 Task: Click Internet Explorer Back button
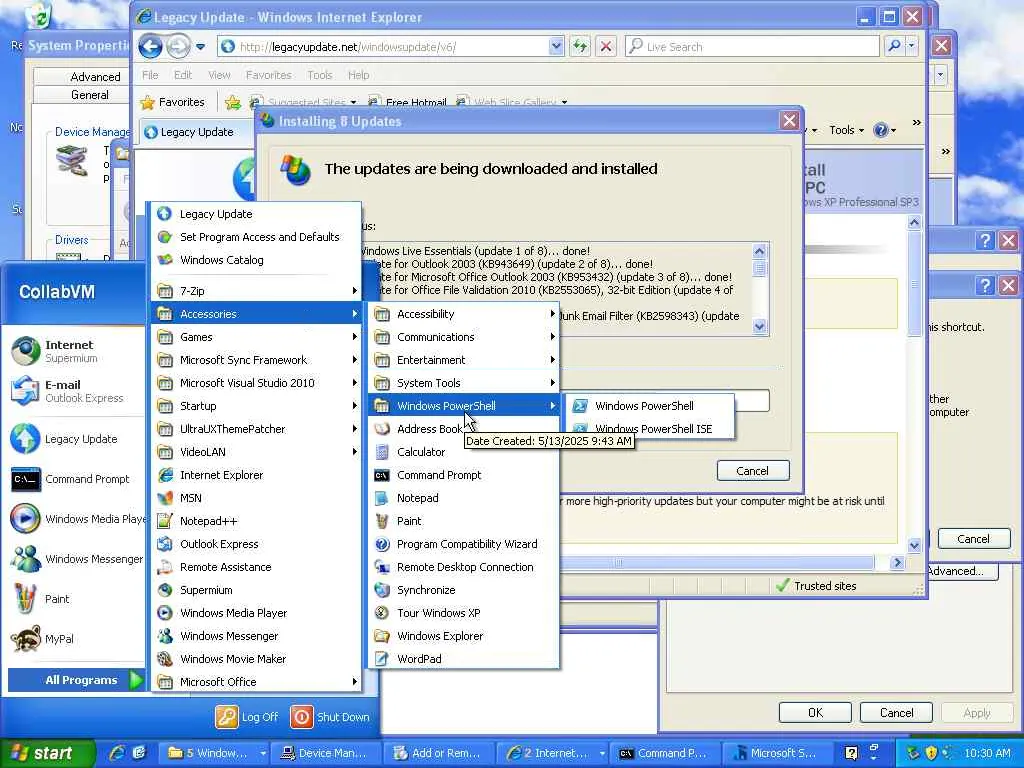click(x=151, y=46)
